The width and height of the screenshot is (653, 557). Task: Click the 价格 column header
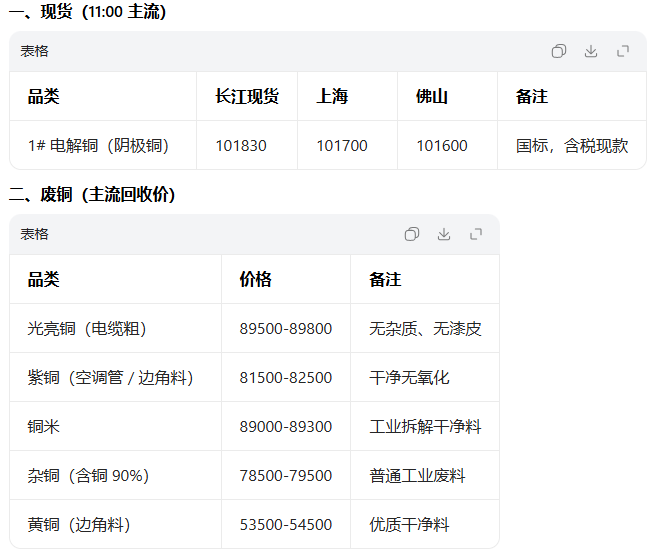click(255, 280)
